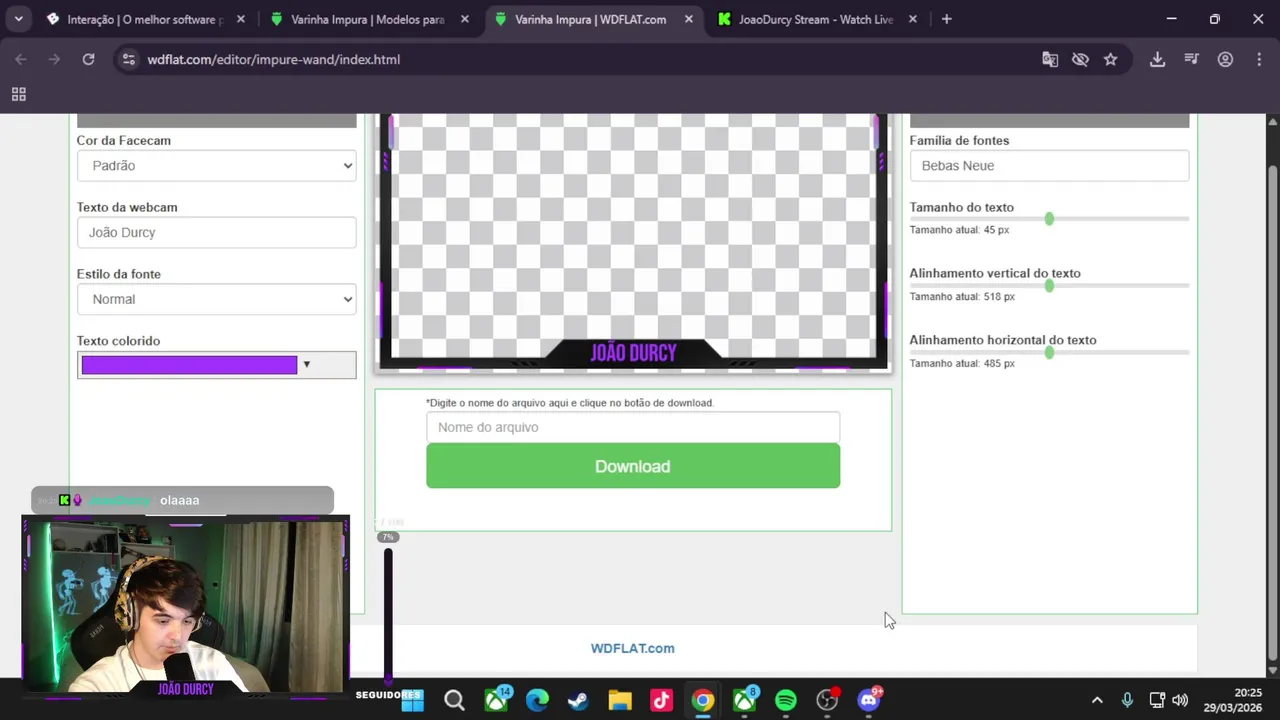The width and height of the screenshot is (1280, 720).
Task: Bookmark this page with the star icon
Action: pyautogui.click(x=1110, y=60)
